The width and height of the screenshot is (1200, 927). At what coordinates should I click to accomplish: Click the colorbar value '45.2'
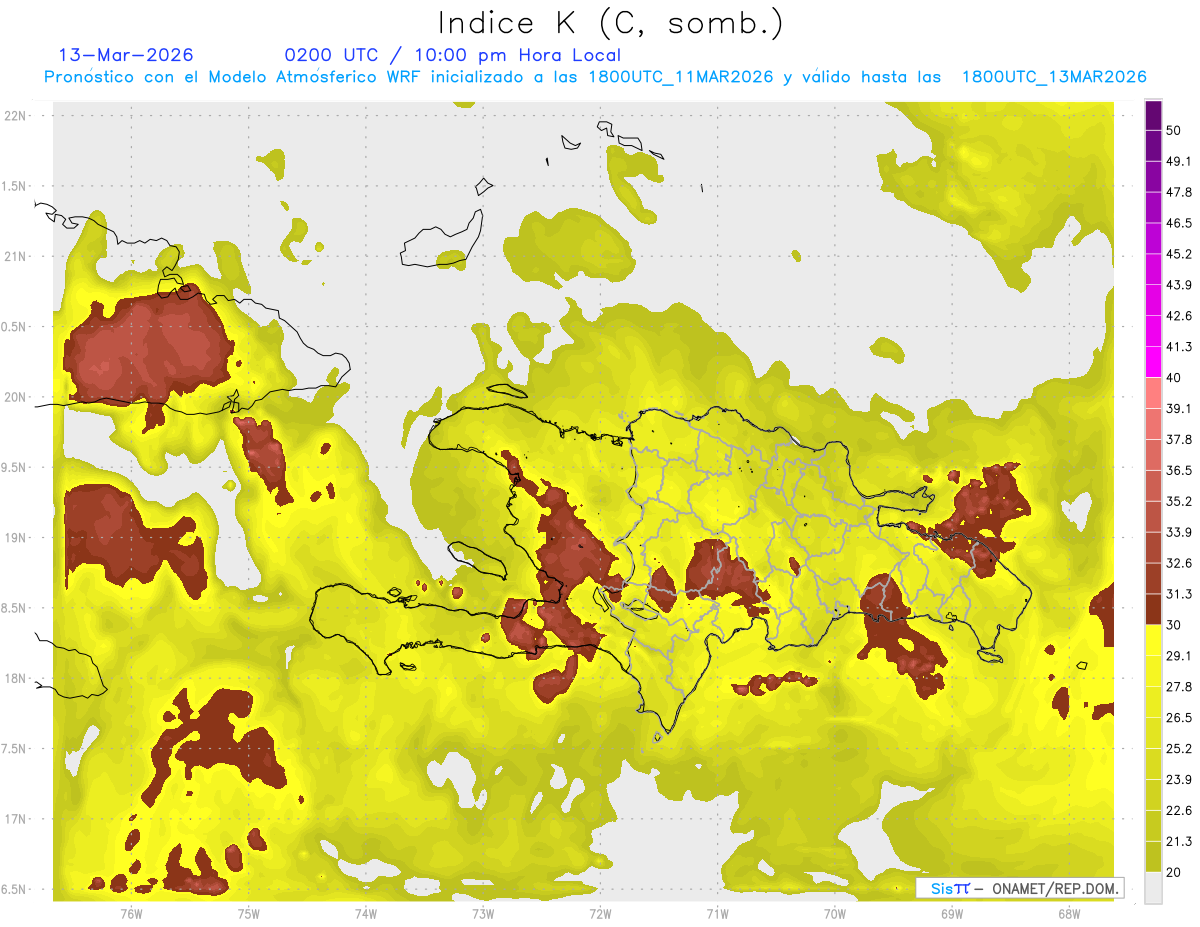pos(1179,254)
